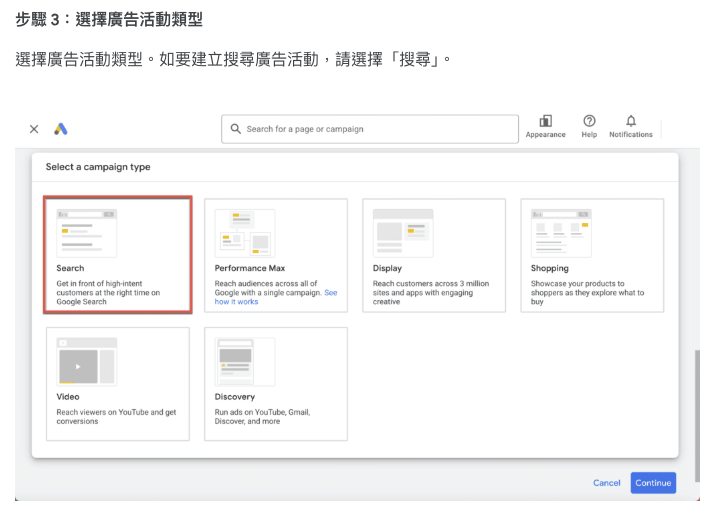The width and height of the screenshot is (718, 515).
Task: Click the text 'Run ads on YouTube, Gmail, Discover, and more'
Action: click(x=262, y=417)
